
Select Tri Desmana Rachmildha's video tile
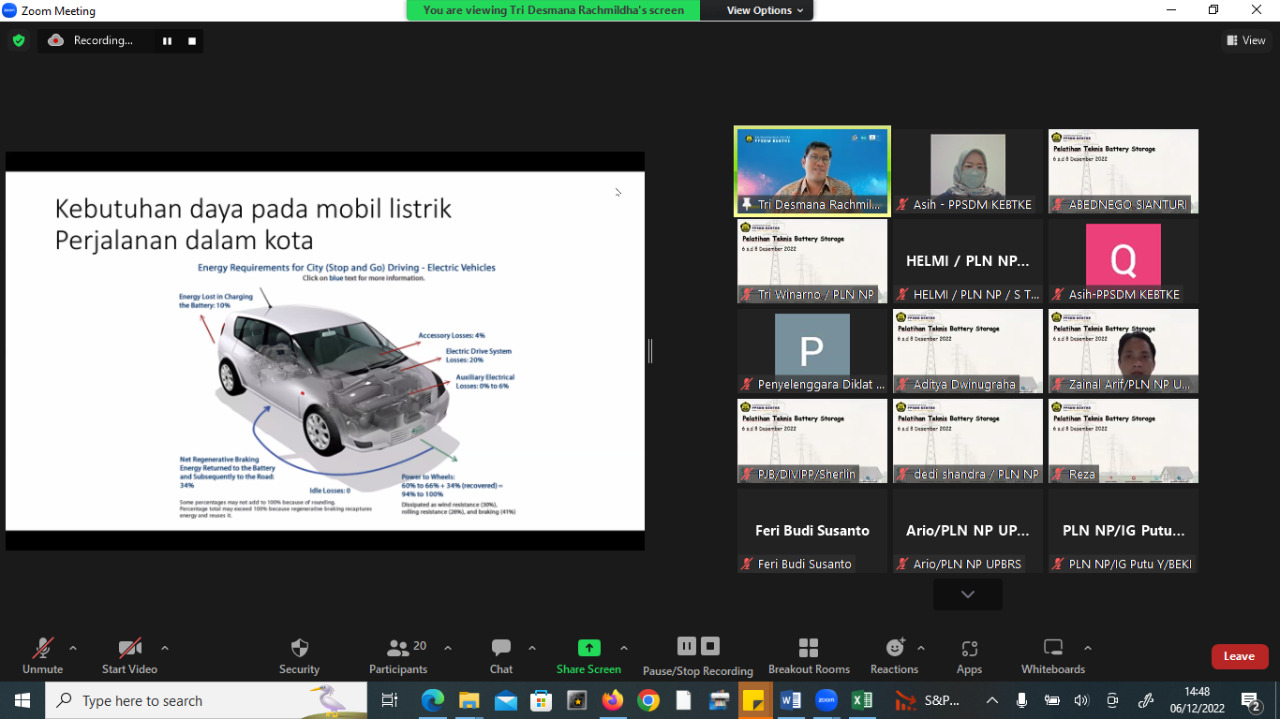812,171
